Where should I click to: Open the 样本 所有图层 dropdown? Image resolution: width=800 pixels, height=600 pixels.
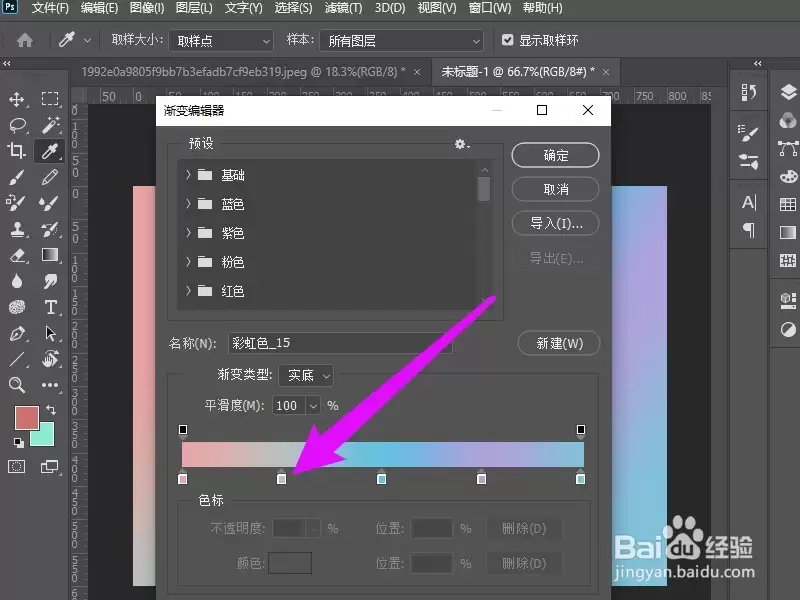pos(402,40)
